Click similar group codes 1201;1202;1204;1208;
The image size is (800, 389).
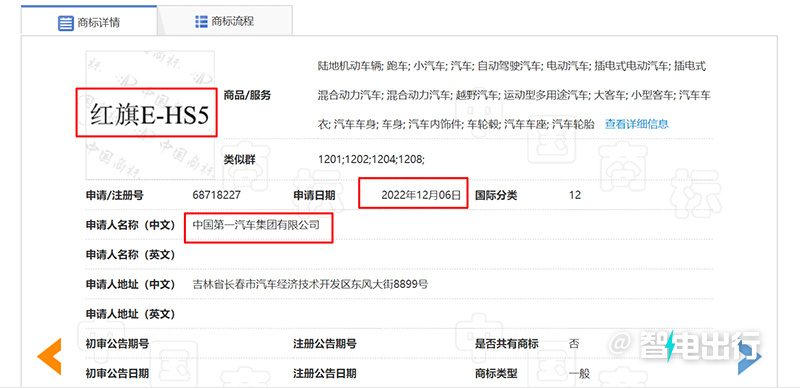click(x=371, y=159)
